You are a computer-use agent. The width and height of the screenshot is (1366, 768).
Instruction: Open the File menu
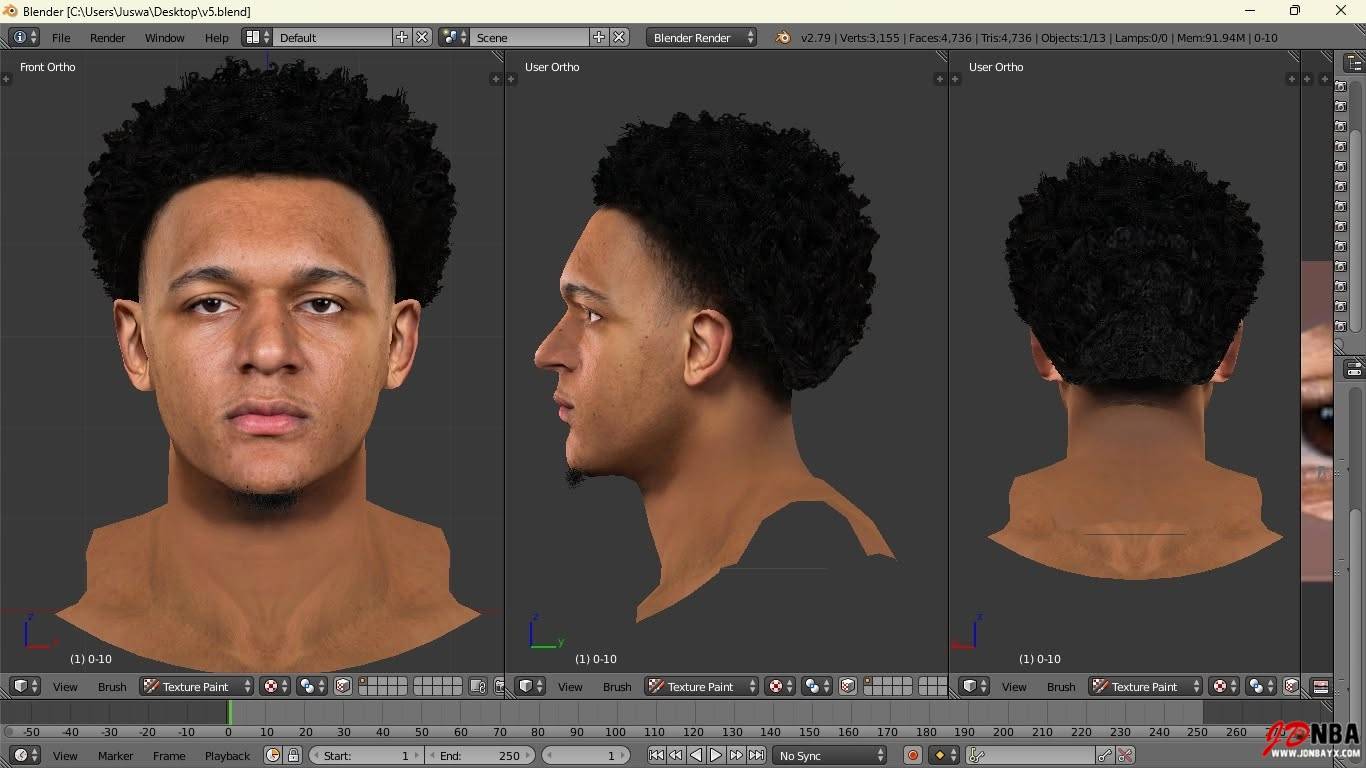pyautogui.click(x=61, y=37)
